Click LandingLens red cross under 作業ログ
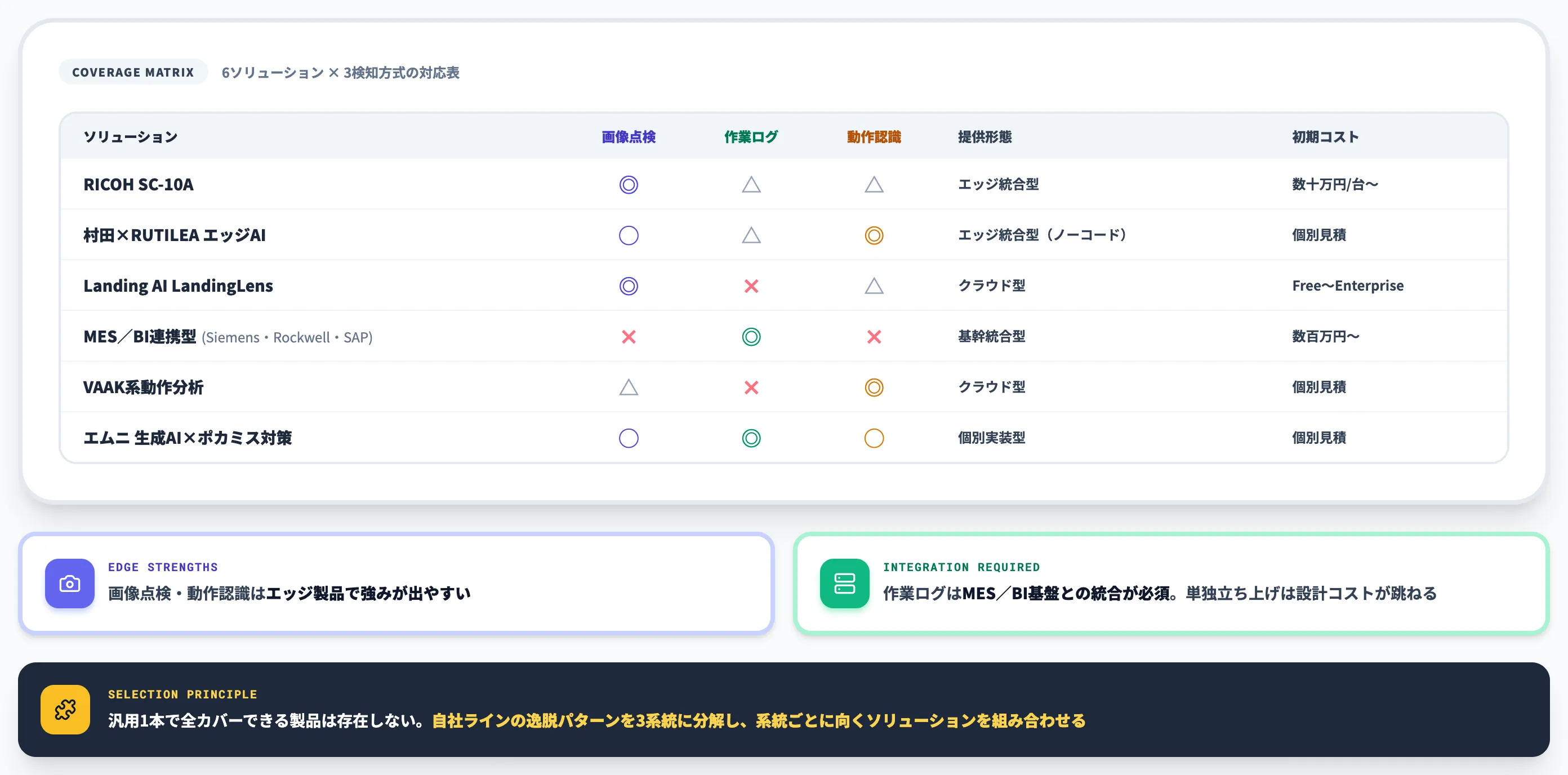 [x=751, y=286]
